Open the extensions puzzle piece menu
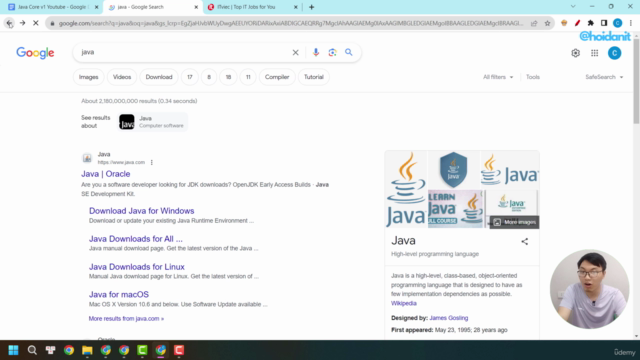This screenshot has height=360, width=640. [x=591, y=23]
